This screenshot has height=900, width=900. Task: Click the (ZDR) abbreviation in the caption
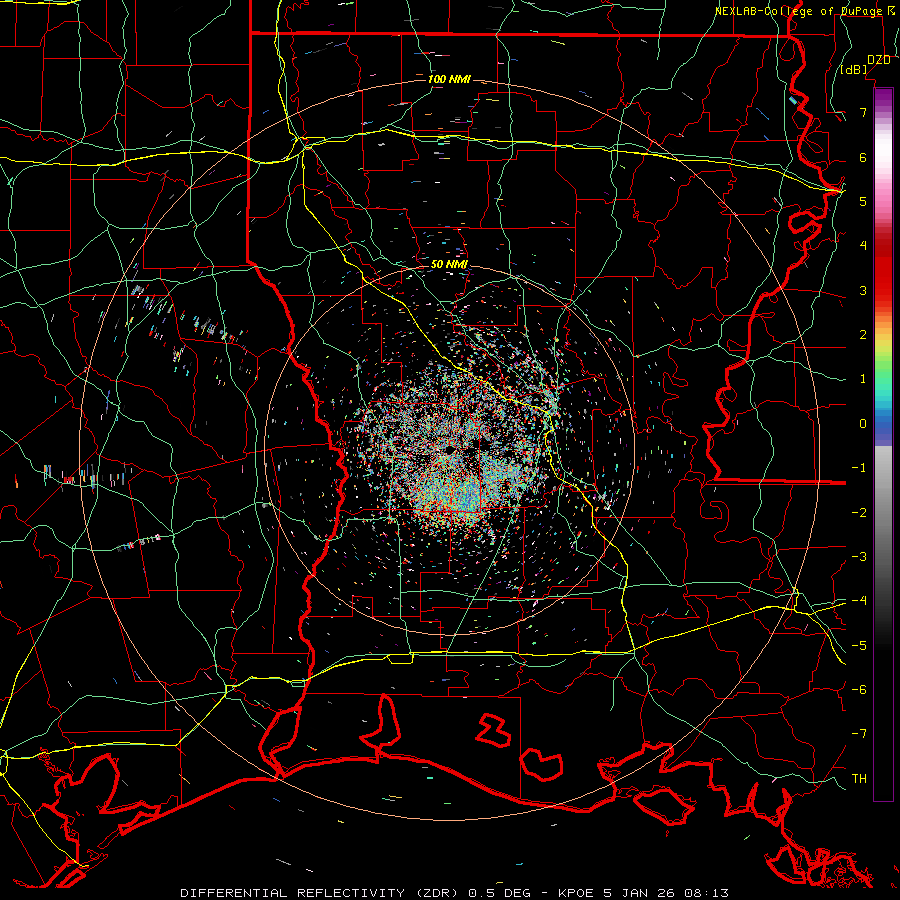click(437, 893)
